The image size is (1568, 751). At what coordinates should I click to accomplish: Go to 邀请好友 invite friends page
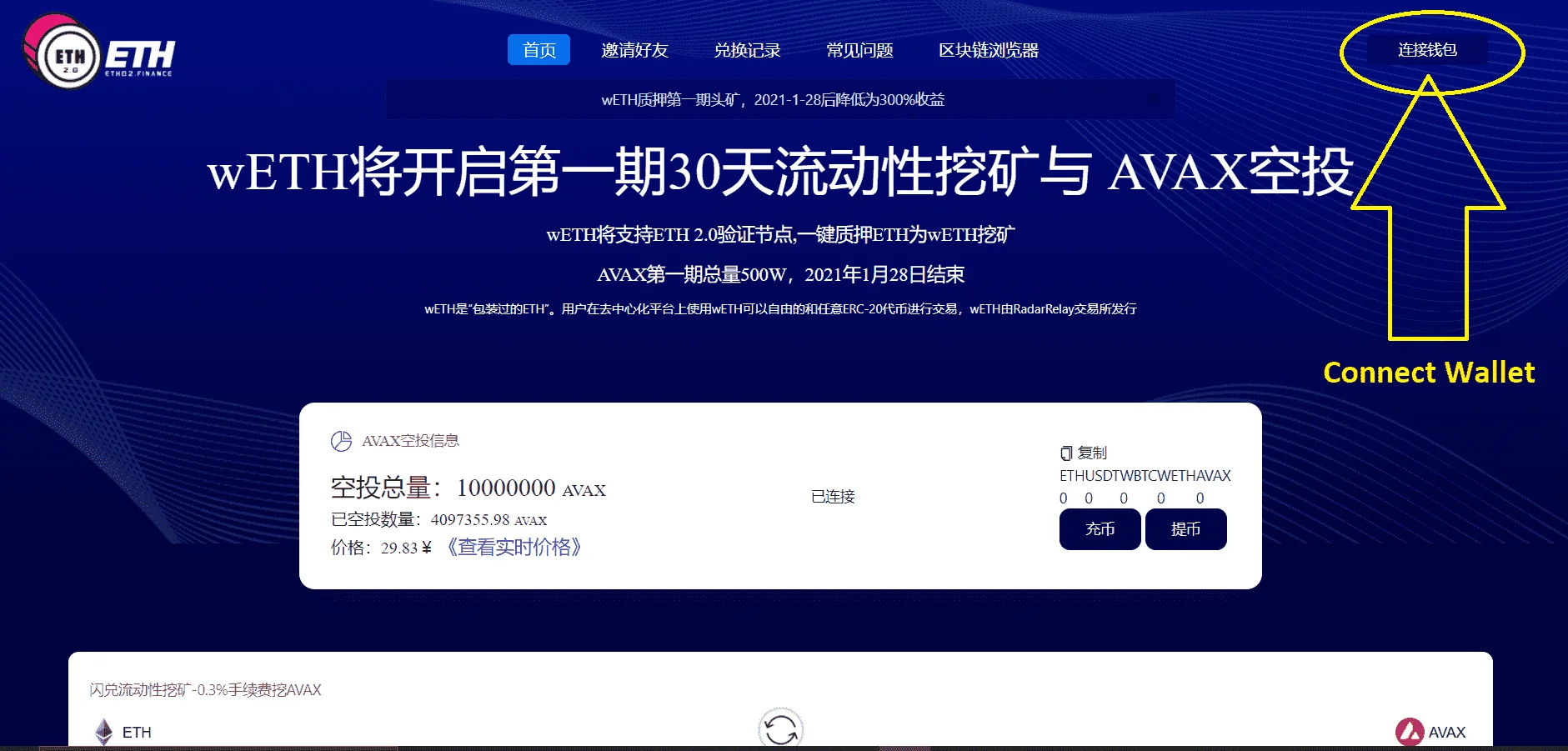point(634,50)
